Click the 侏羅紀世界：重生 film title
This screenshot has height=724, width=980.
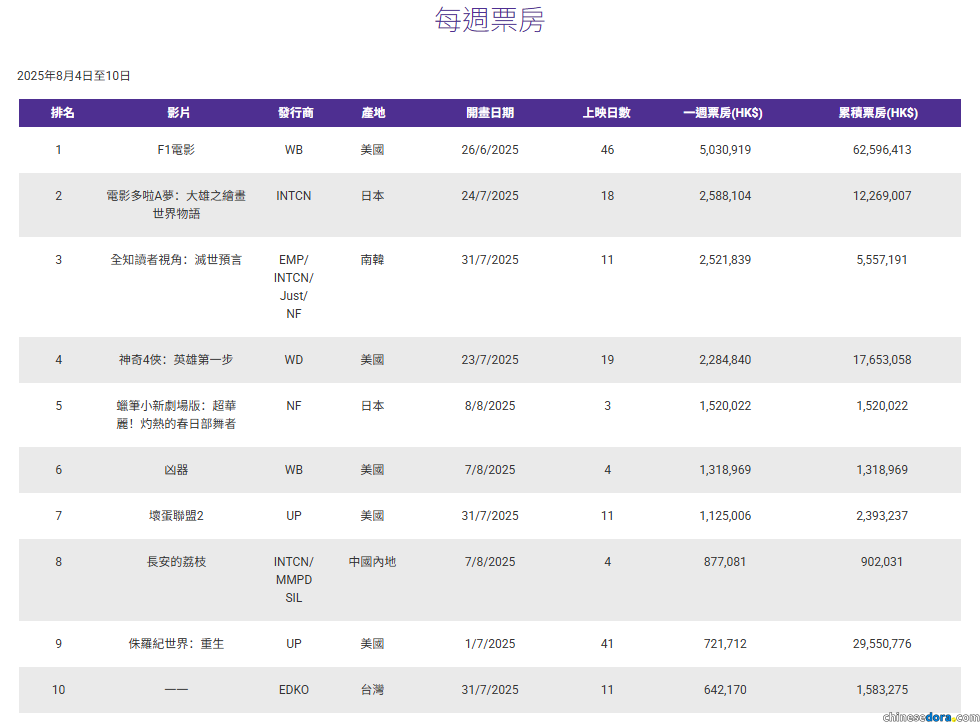coord(176,644)
